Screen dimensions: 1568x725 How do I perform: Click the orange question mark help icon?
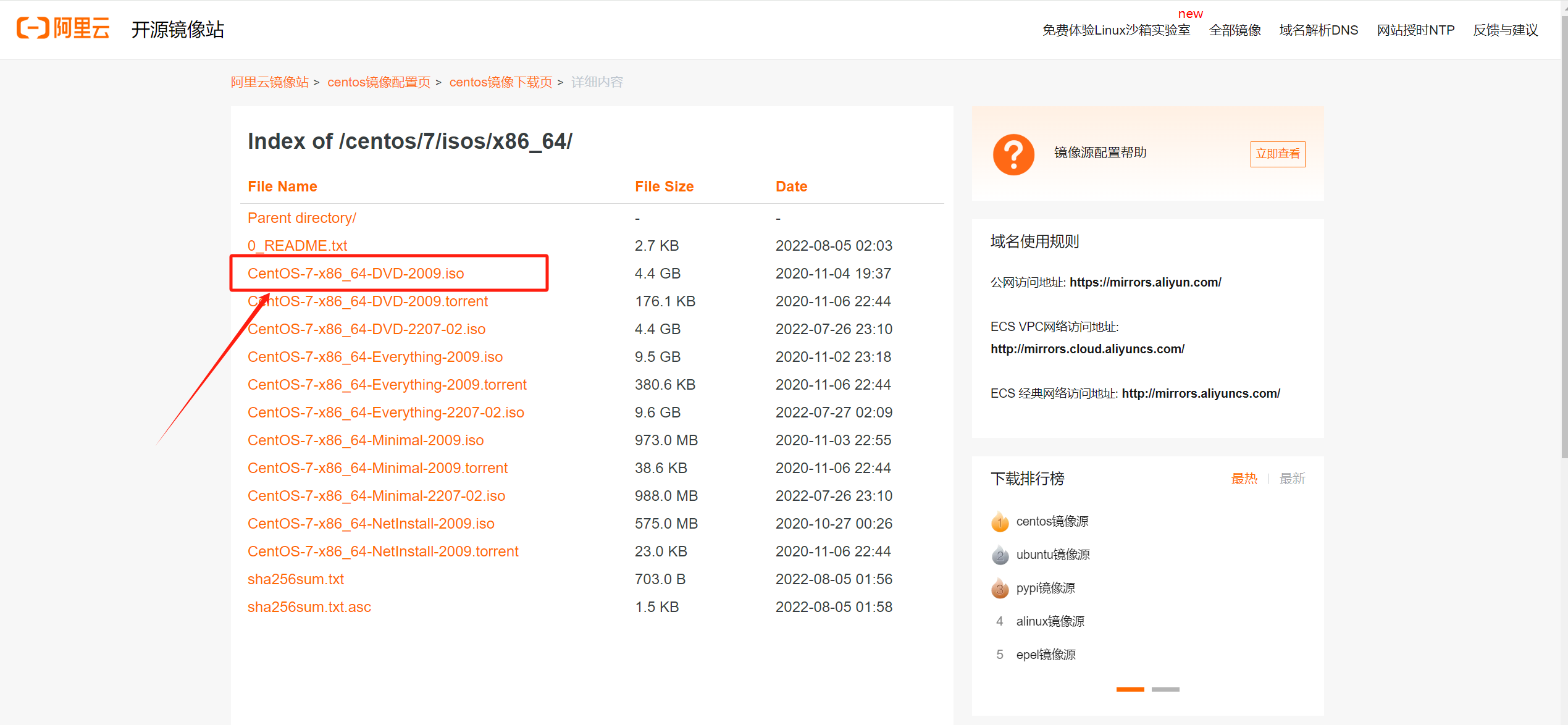pyautogui.click(x=1013, y=154)
